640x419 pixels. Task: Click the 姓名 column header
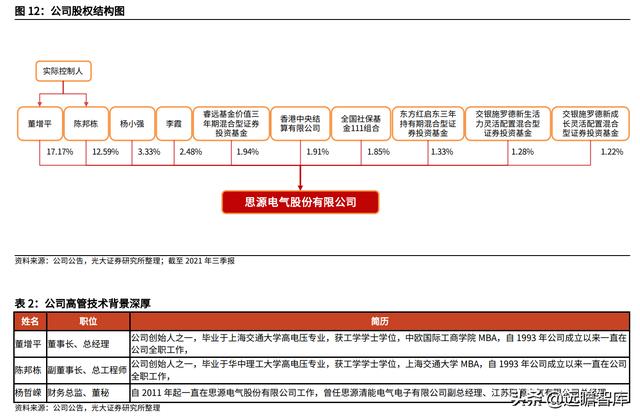tap(30, 321)
